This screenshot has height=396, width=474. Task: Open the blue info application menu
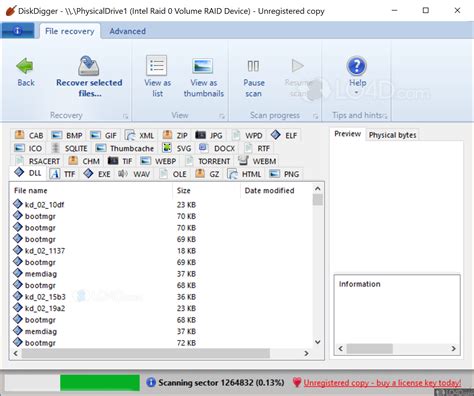pos(18,31)
